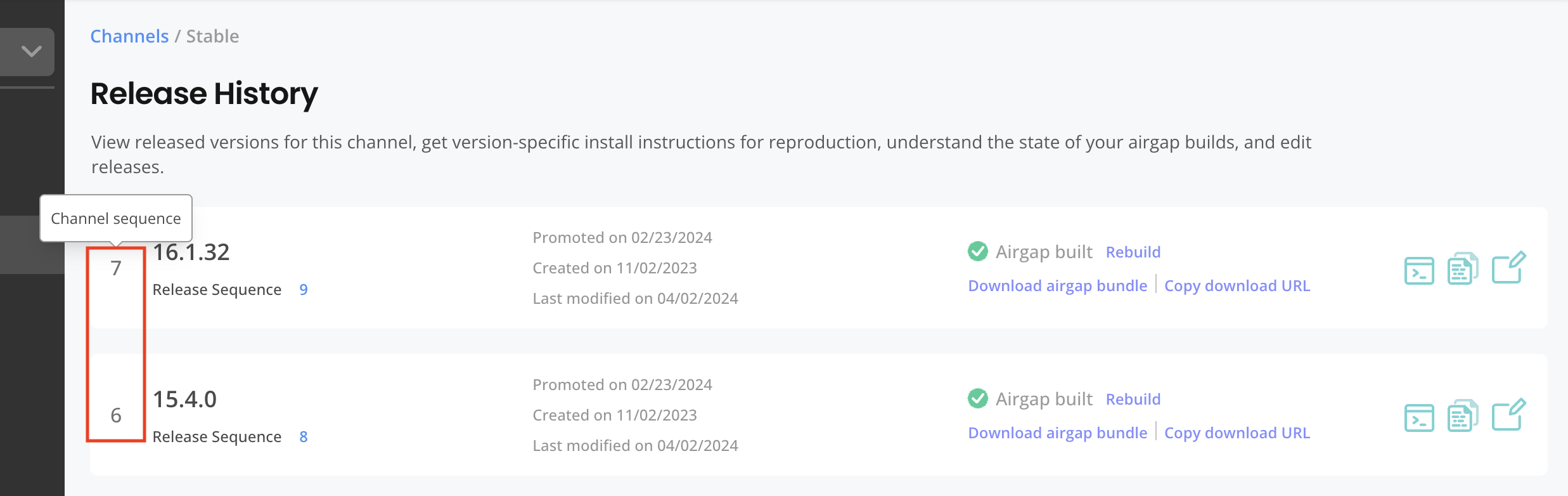Copy download URL for release 16.1.32
Viewport: 1568px width, 496px height.
point(1237,285)
